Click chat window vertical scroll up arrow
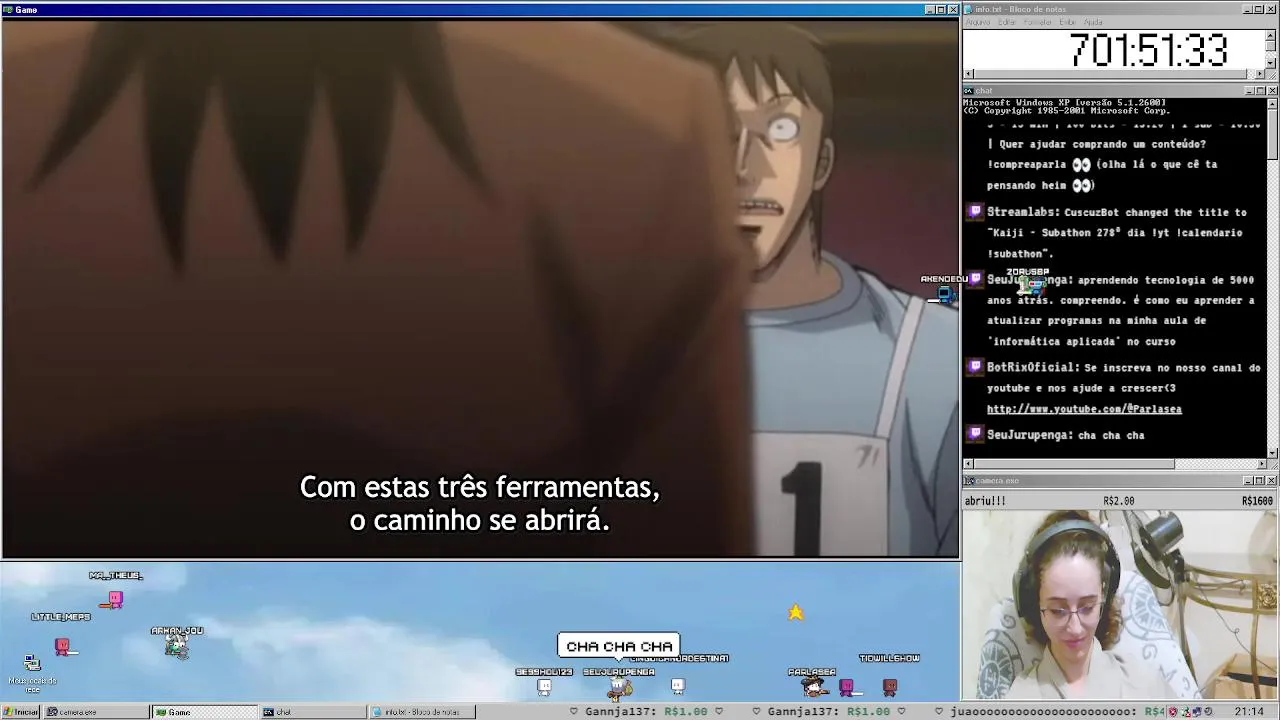 click(x=1272, y=103)
